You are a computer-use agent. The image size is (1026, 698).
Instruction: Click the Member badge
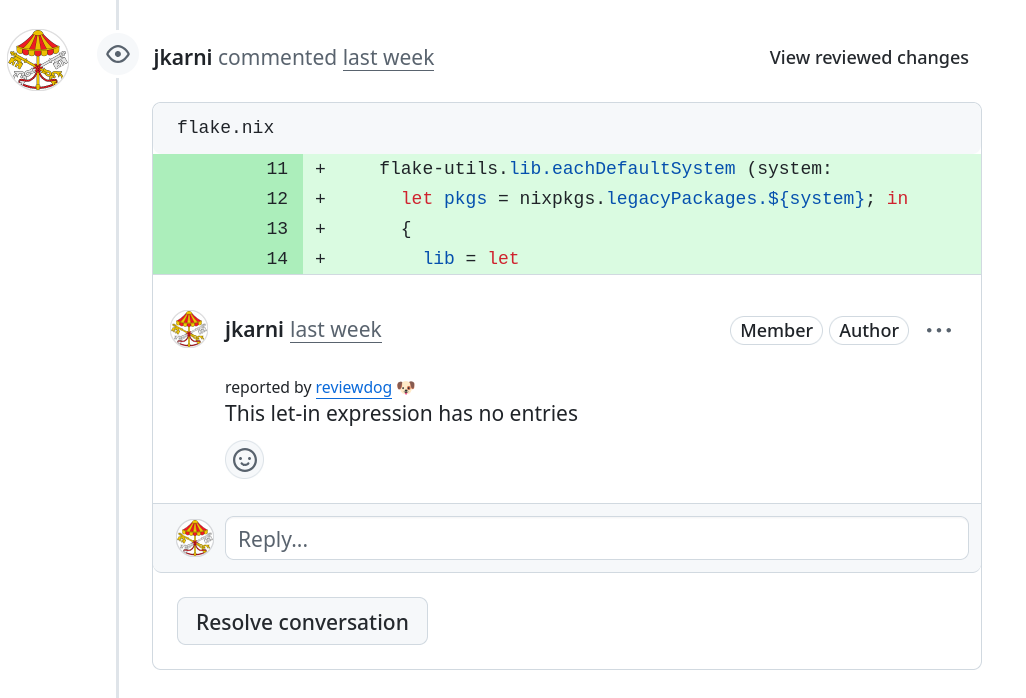click(x=776, y=330)
